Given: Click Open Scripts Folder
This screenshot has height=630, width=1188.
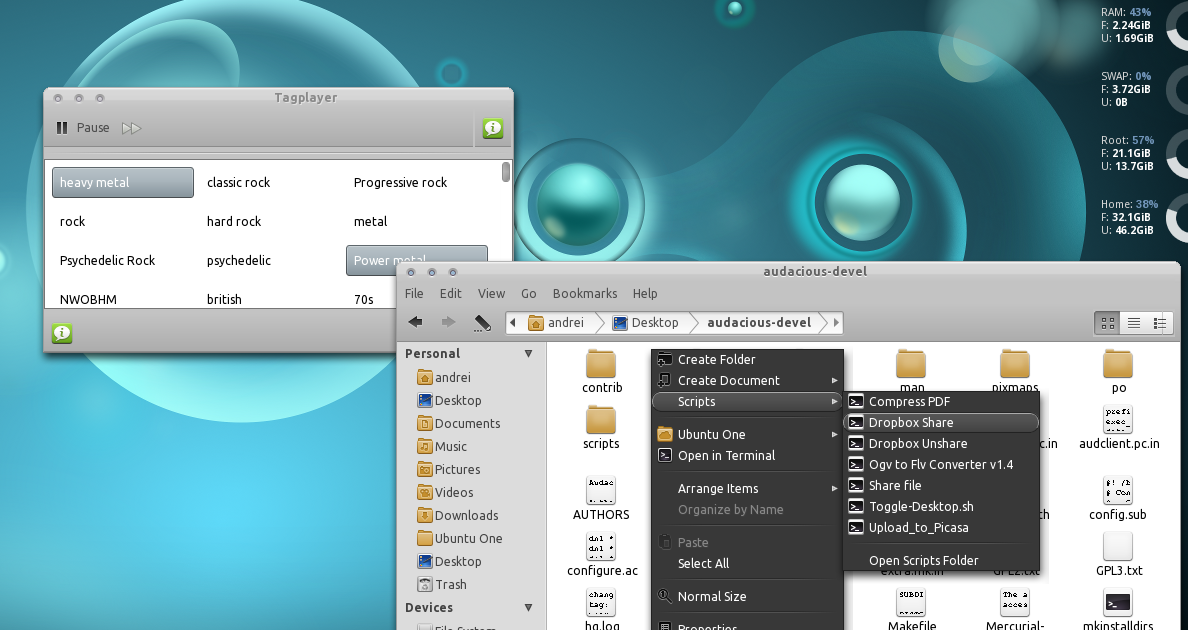Looking at the screenshot, I should [922, 560].
